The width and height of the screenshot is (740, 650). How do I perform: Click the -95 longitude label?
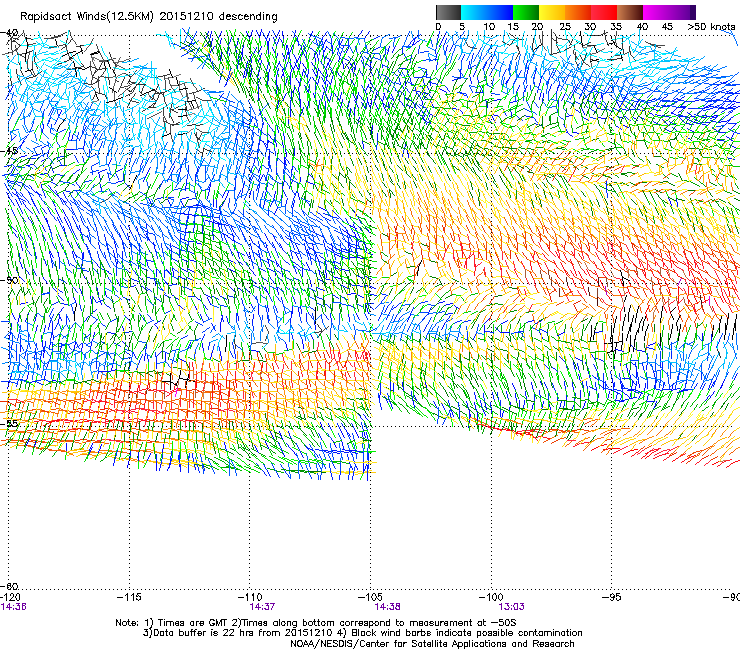[x=611, y=597]
